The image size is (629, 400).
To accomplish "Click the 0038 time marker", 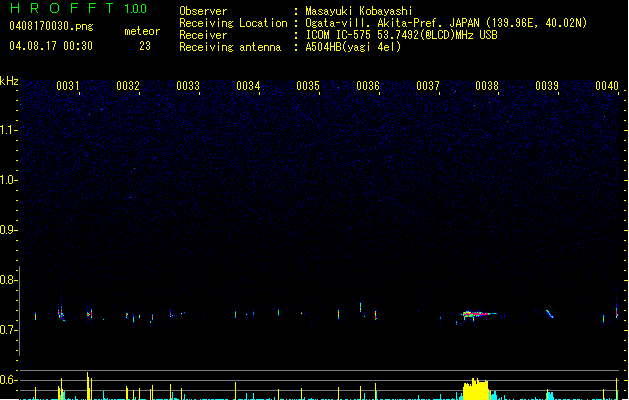I will coord(487,86).
